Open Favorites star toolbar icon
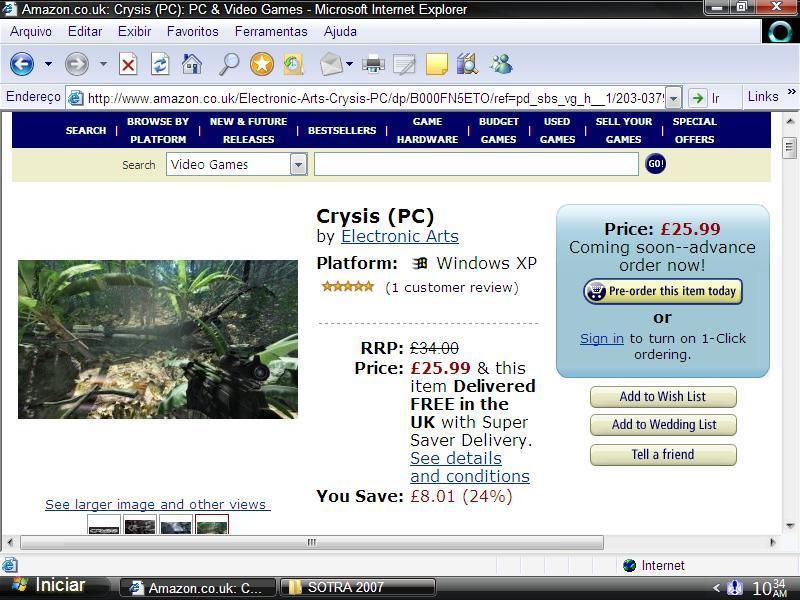 click(262, 64)
